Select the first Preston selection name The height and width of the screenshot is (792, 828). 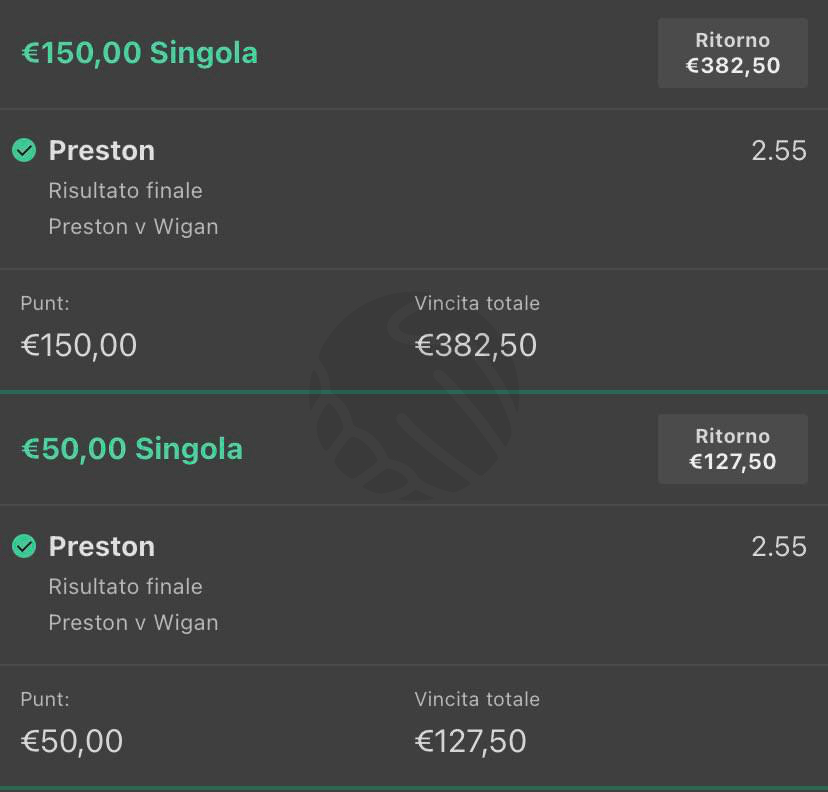click(102, 150)
